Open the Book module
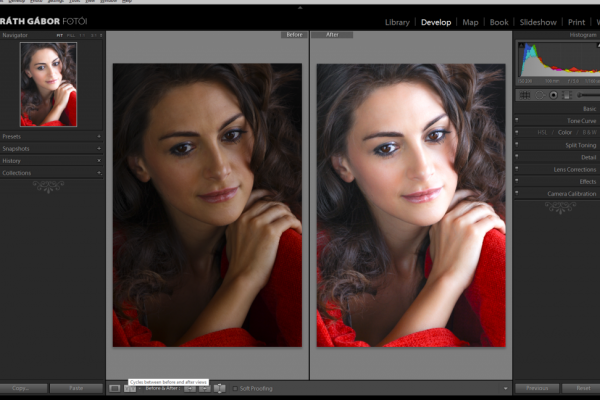This screenshot has width=600, height=400. coord(499,22)
